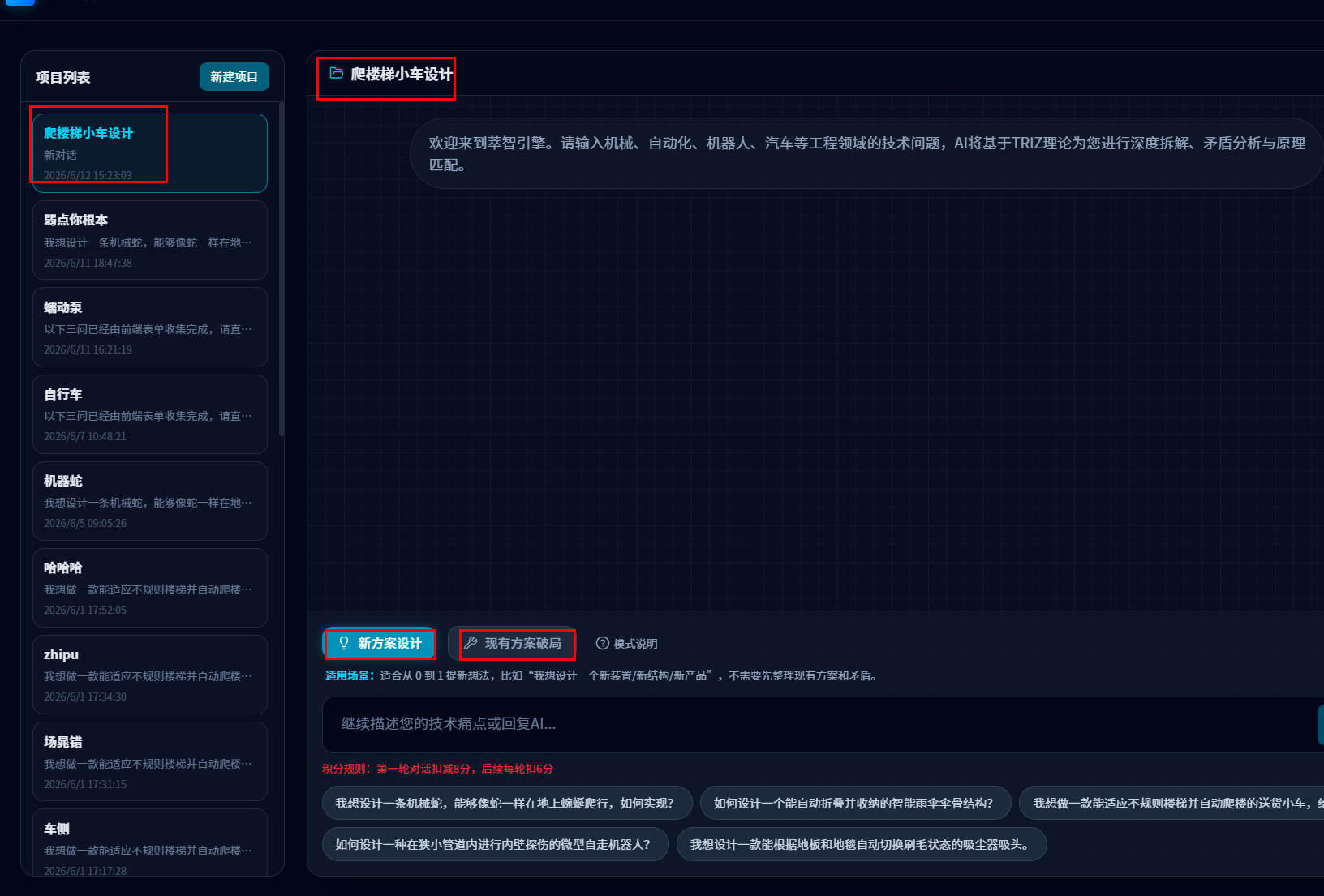
Task: Open the zhipu project
Action: (x=150, y=675)
